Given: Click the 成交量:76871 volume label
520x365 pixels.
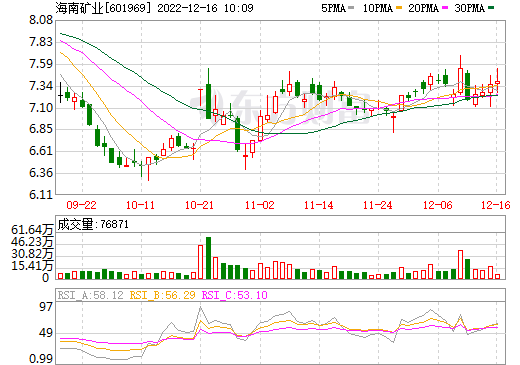Looking at the screenshot, I should [x=93, y=224].
